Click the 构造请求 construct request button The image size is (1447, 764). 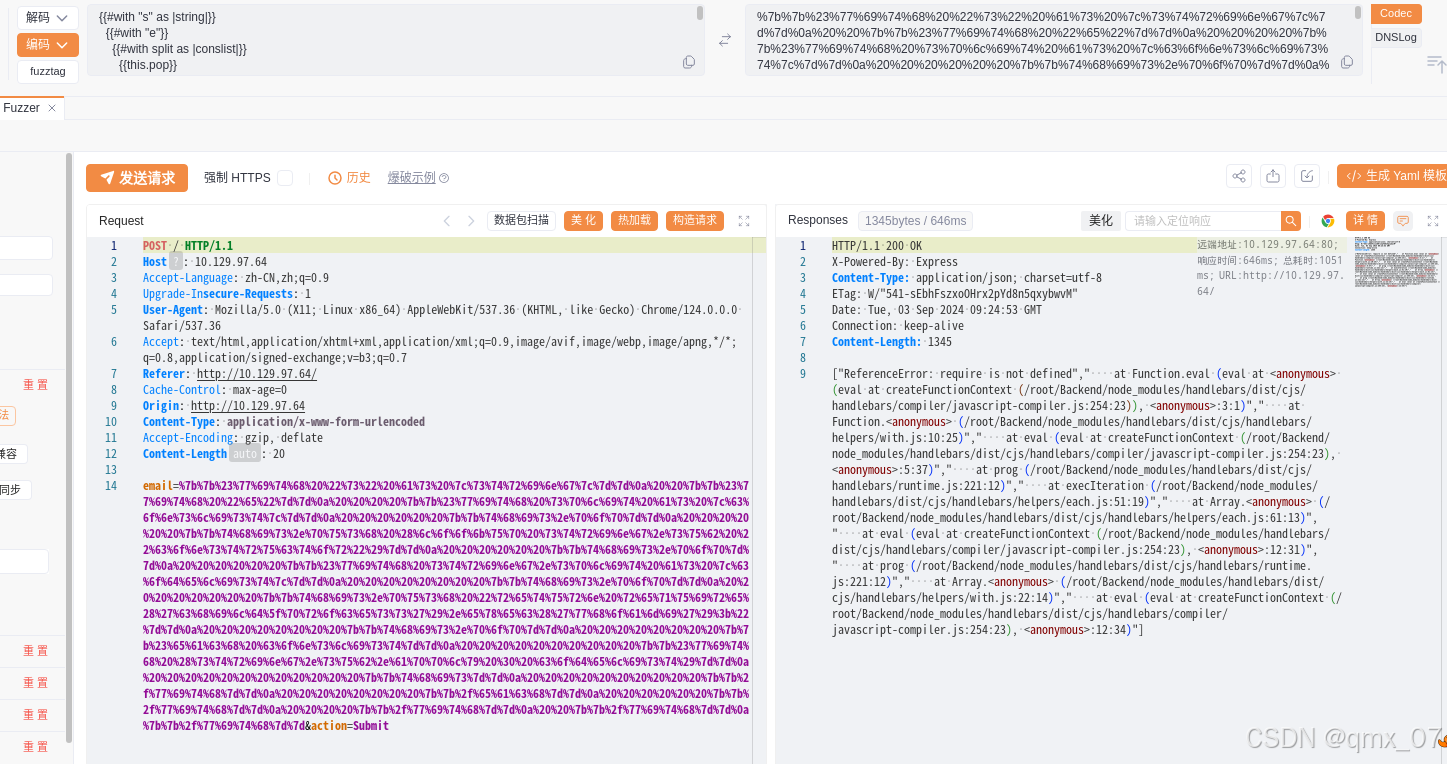[695, 221]
